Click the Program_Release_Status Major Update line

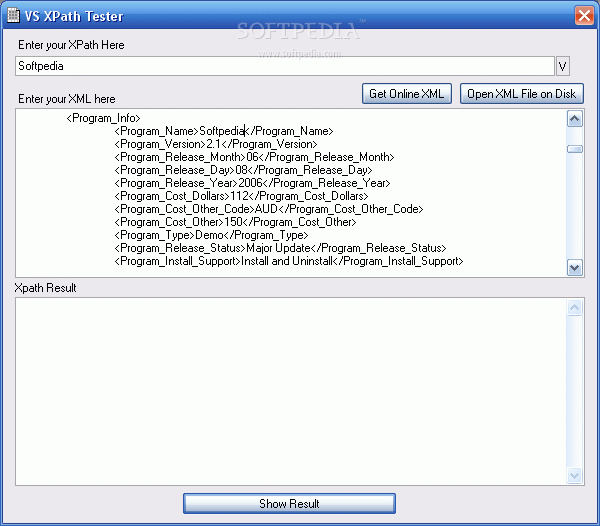[280, 248]
